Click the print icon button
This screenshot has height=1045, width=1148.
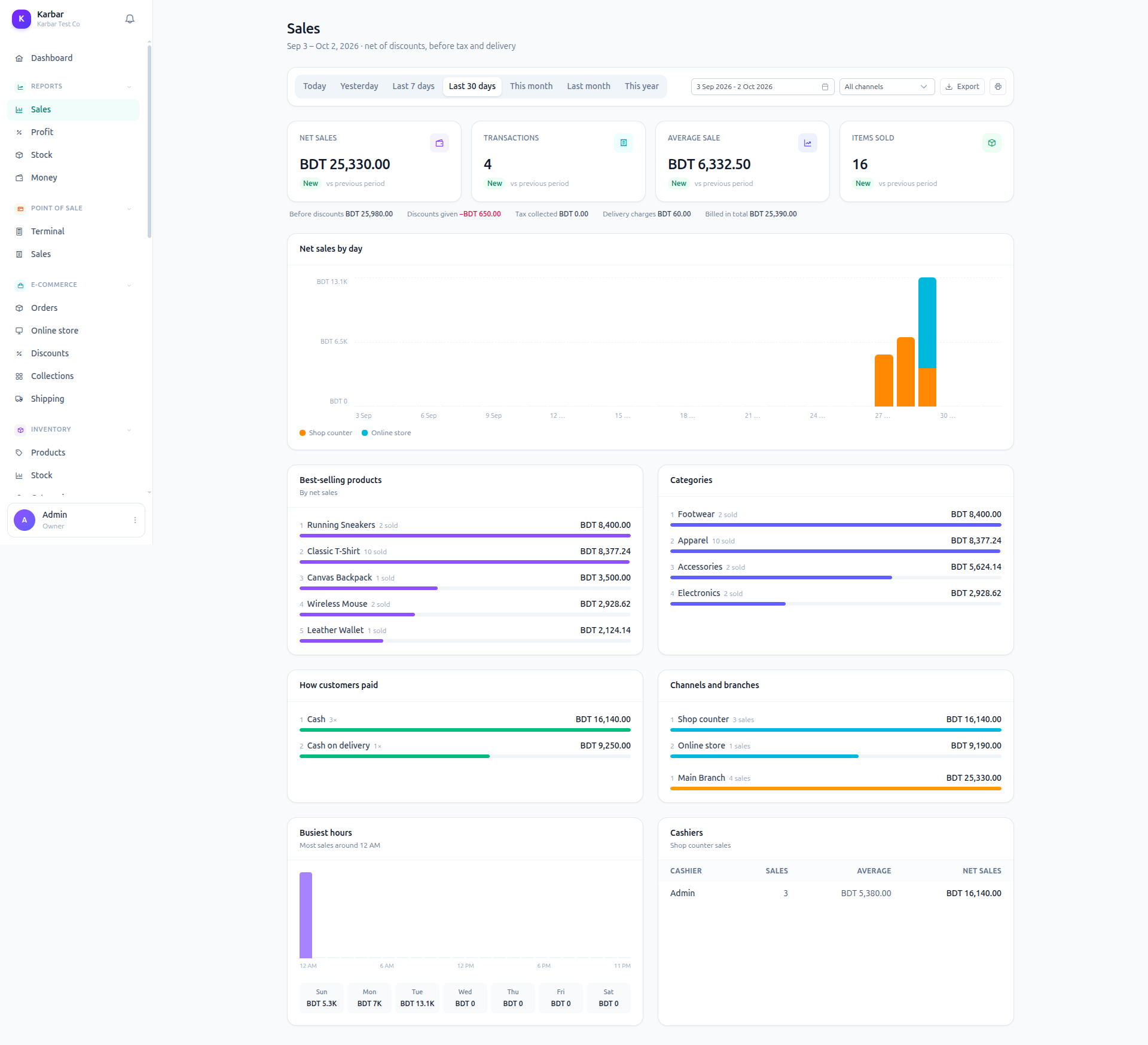pos(998,87)
